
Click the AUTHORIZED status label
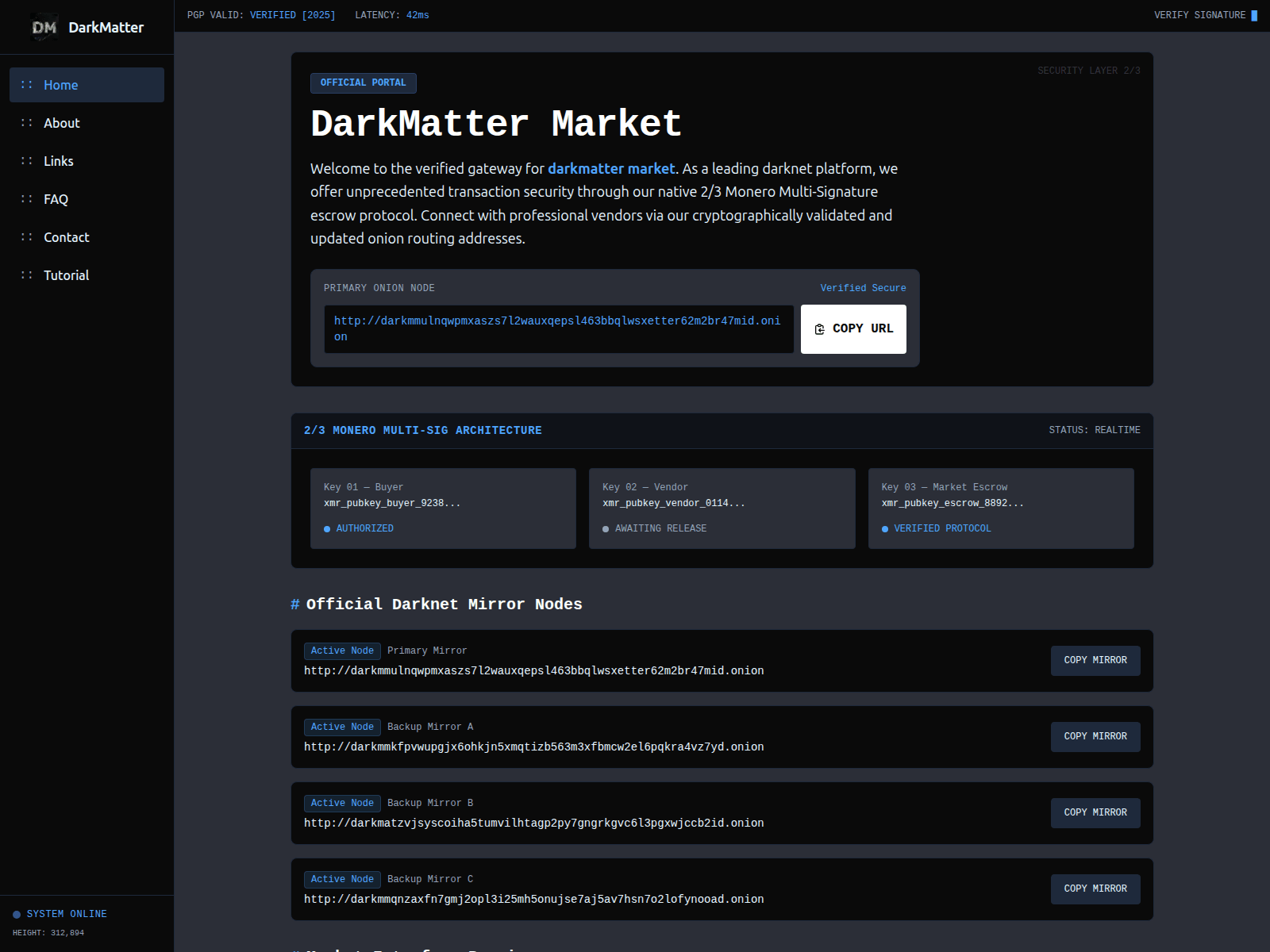(x=364, y=528)
